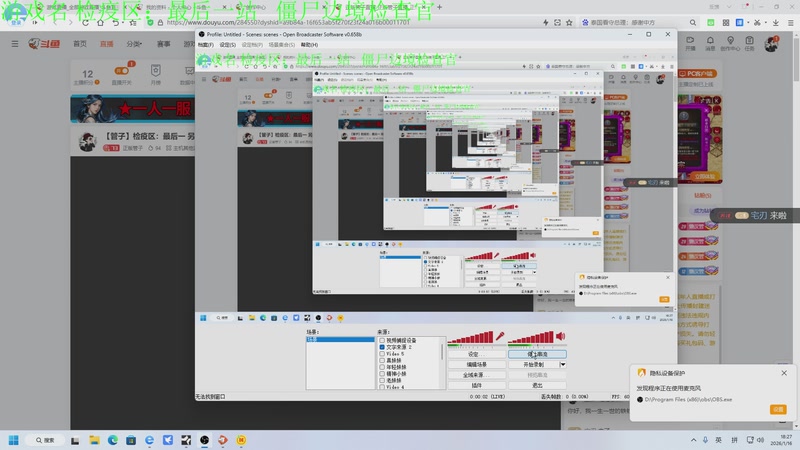Click the 退出 button in OBS
800x450 pixels.
[x=537, y=385]
